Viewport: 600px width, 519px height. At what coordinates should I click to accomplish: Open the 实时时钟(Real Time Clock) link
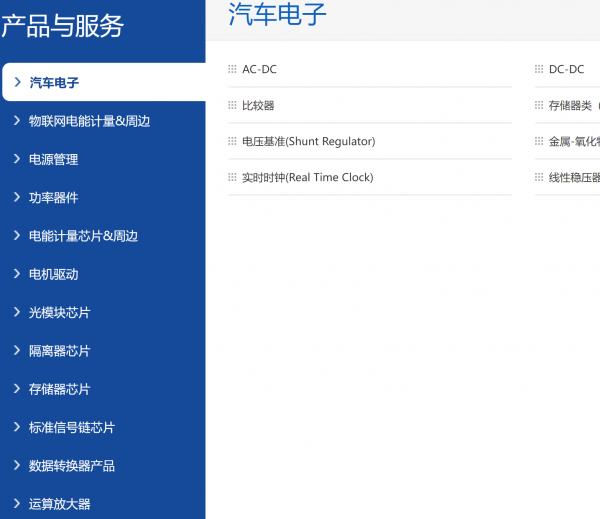[x=307, y=178]
